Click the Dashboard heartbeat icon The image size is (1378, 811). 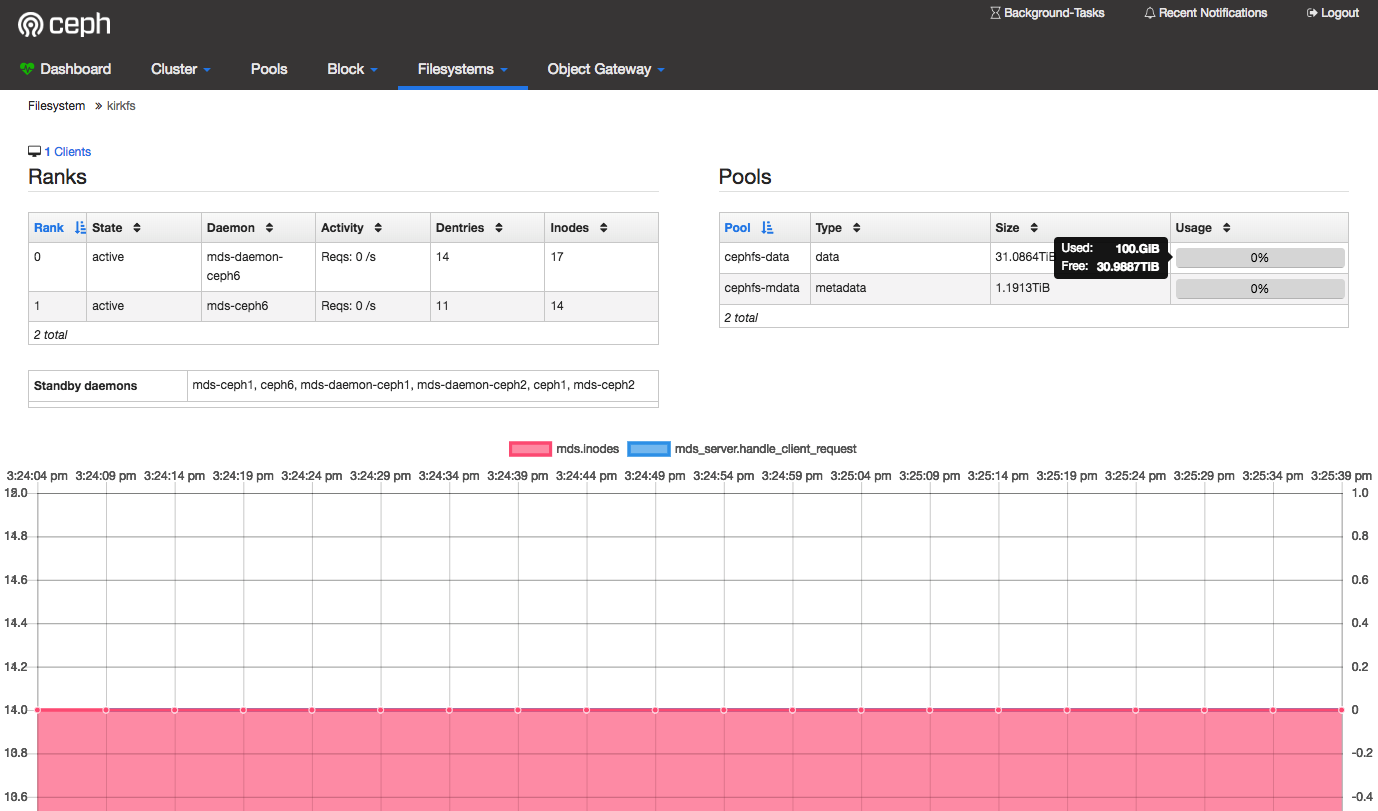(27, 69)
